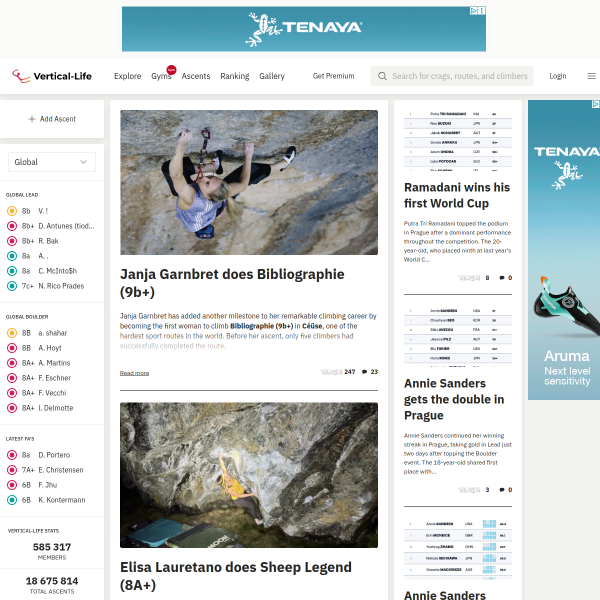Image resolution: width=600 pixels, height=600 pixels.
Task: Open the hamburger menu icon
Action: coord(591,76)
